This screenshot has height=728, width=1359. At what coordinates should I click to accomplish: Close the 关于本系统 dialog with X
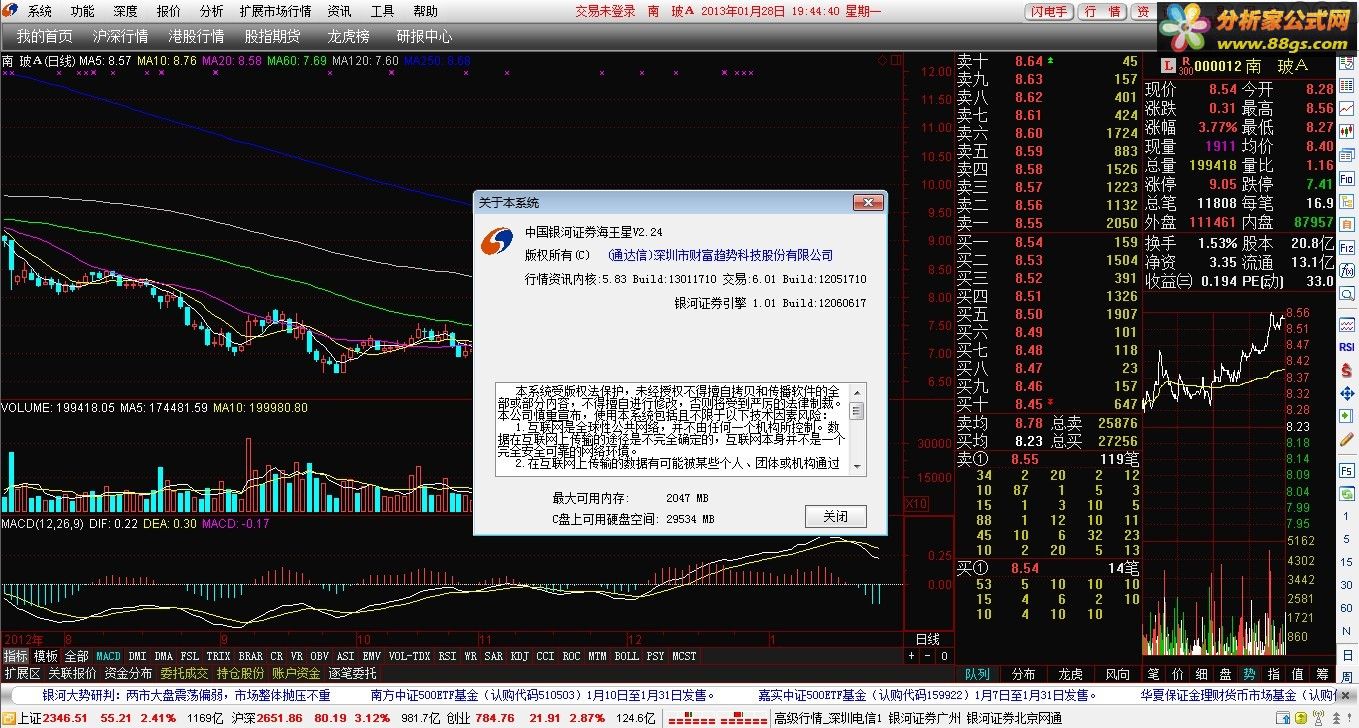pyautogui.click(x=866, y=202)
